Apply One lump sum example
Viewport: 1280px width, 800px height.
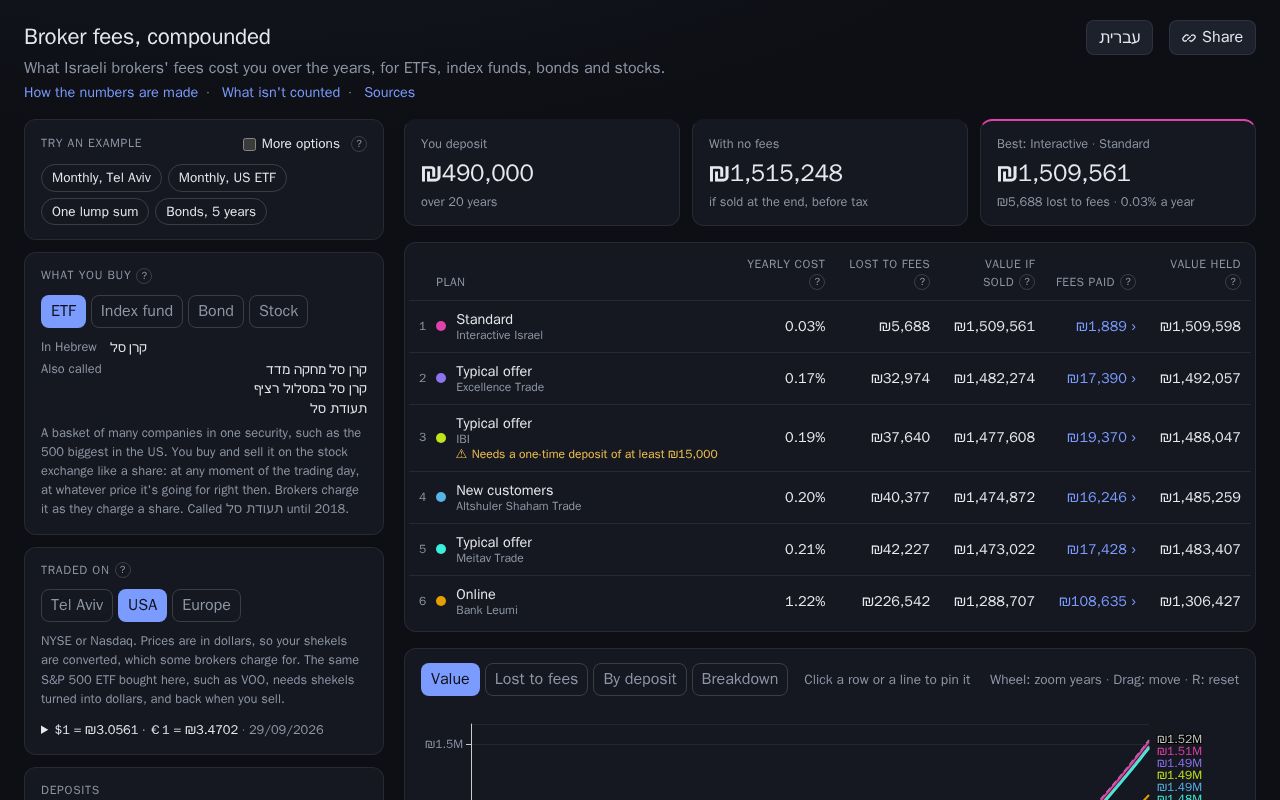(x=95, y=212)
